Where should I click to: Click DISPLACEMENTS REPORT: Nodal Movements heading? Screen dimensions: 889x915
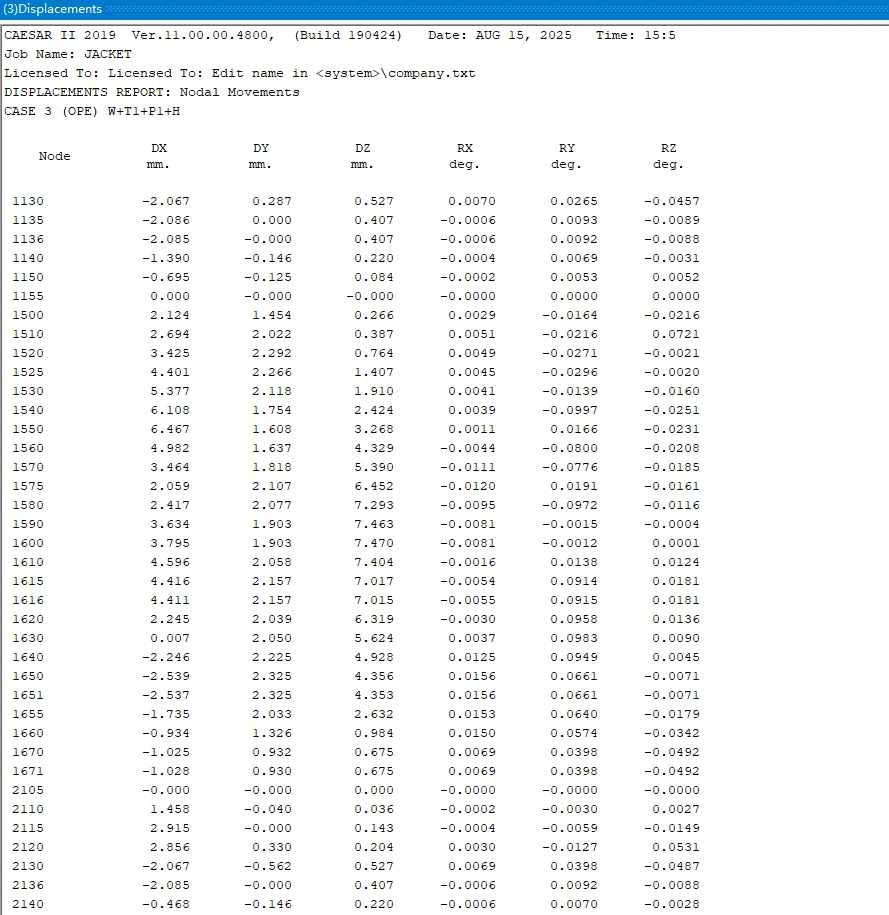tap(152, 92)
